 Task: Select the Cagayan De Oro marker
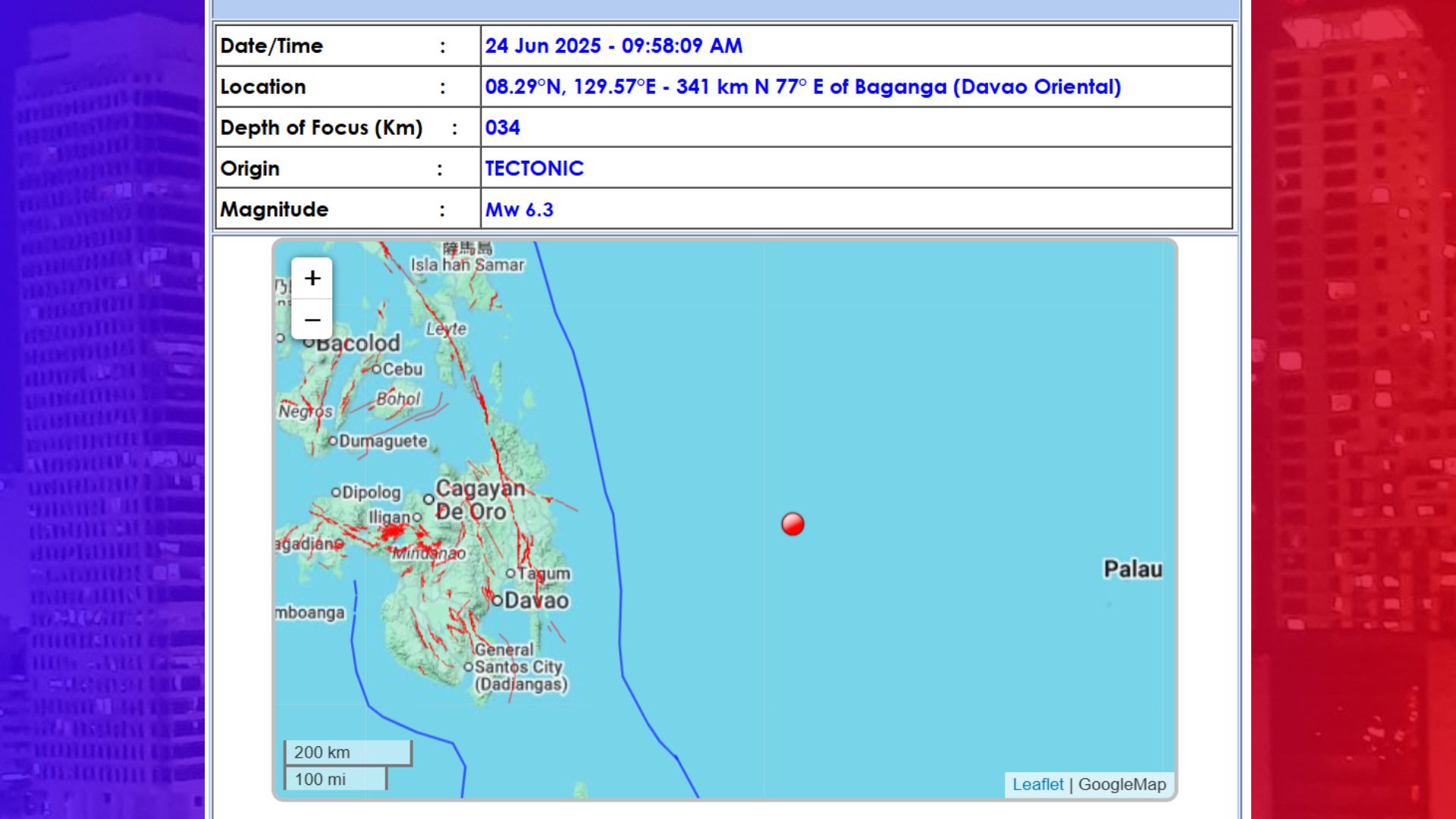click(x=431, y=498)
